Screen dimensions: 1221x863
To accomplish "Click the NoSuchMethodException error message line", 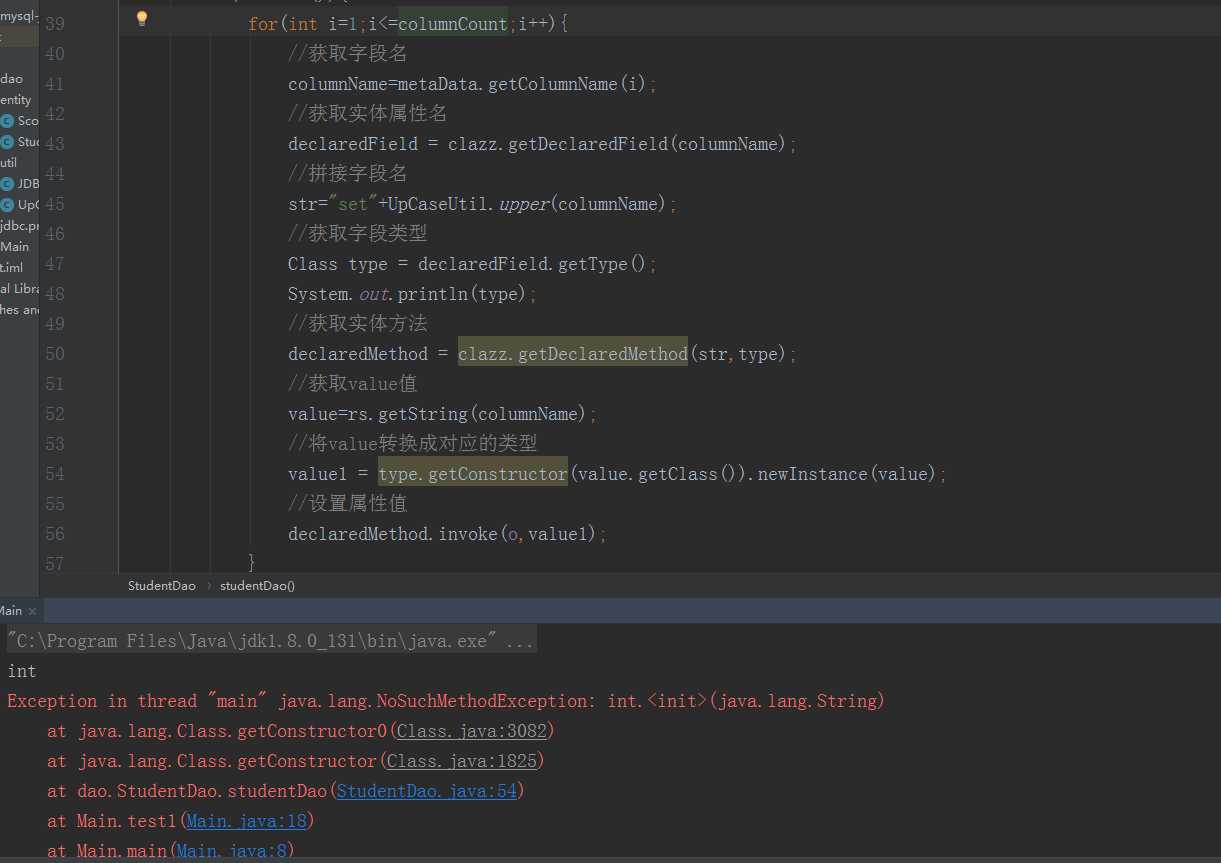I will (x=446, y=701).
